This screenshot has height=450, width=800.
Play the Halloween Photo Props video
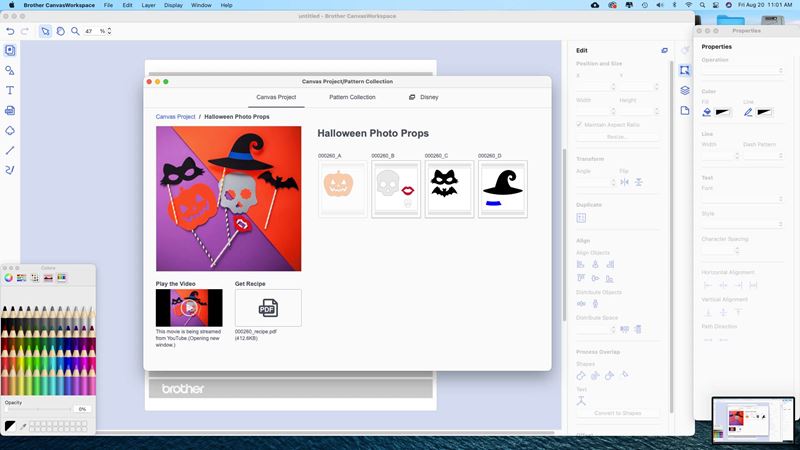189,308
